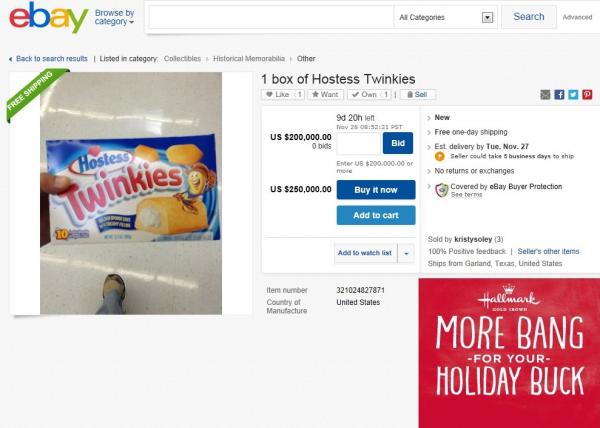This screenshot has width=600, height=428.
Task: Click the bid amount input field
Action: click(x=357, y=143)
